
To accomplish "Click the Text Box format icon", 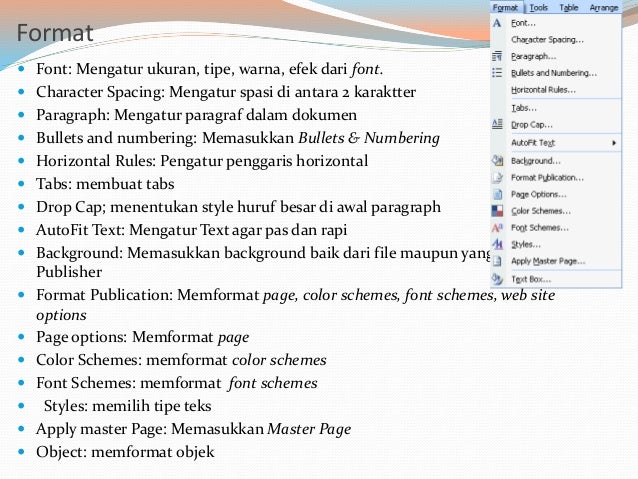I will [497, 279].
